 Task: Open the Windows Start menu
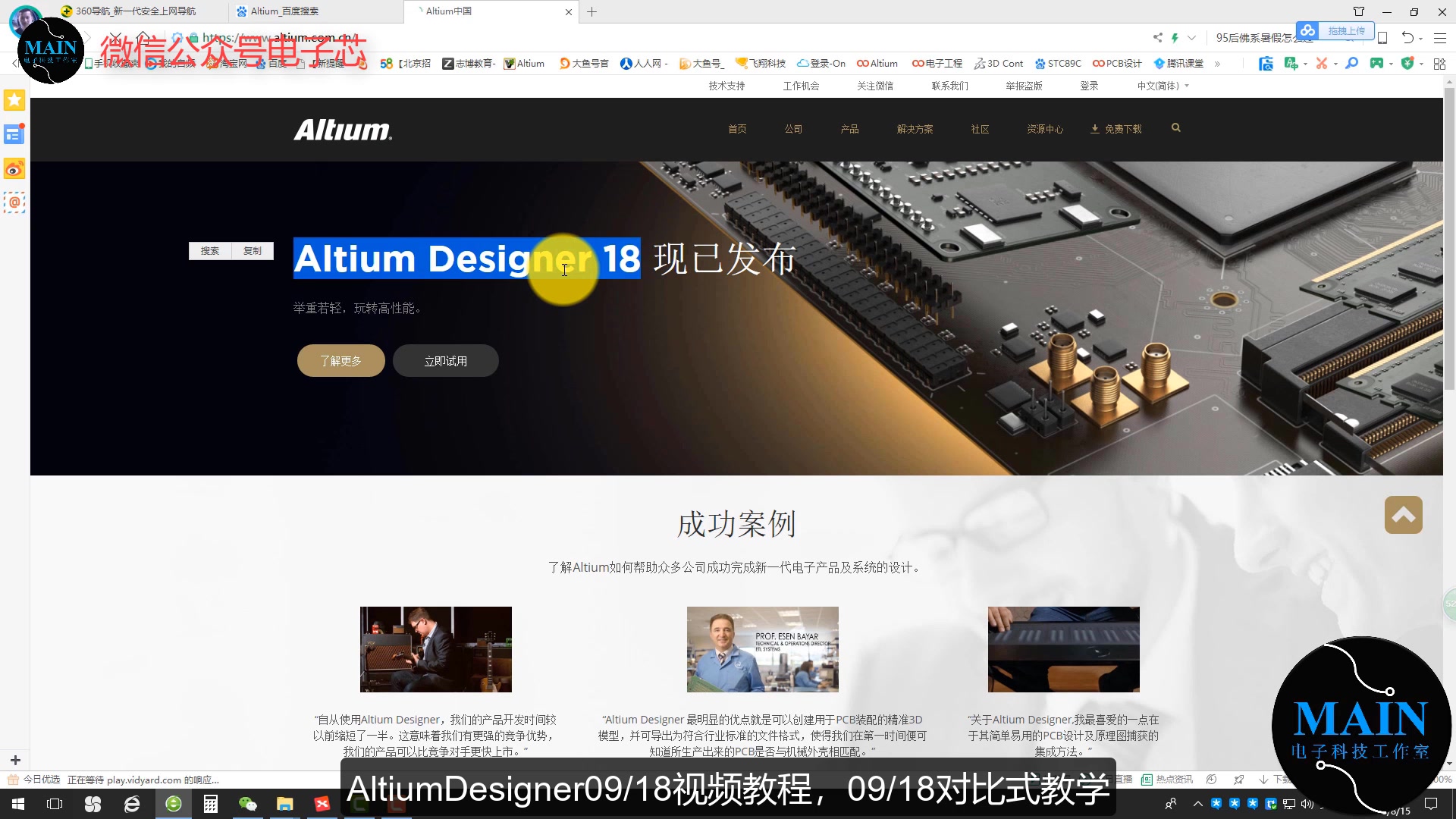coord(17,804)
